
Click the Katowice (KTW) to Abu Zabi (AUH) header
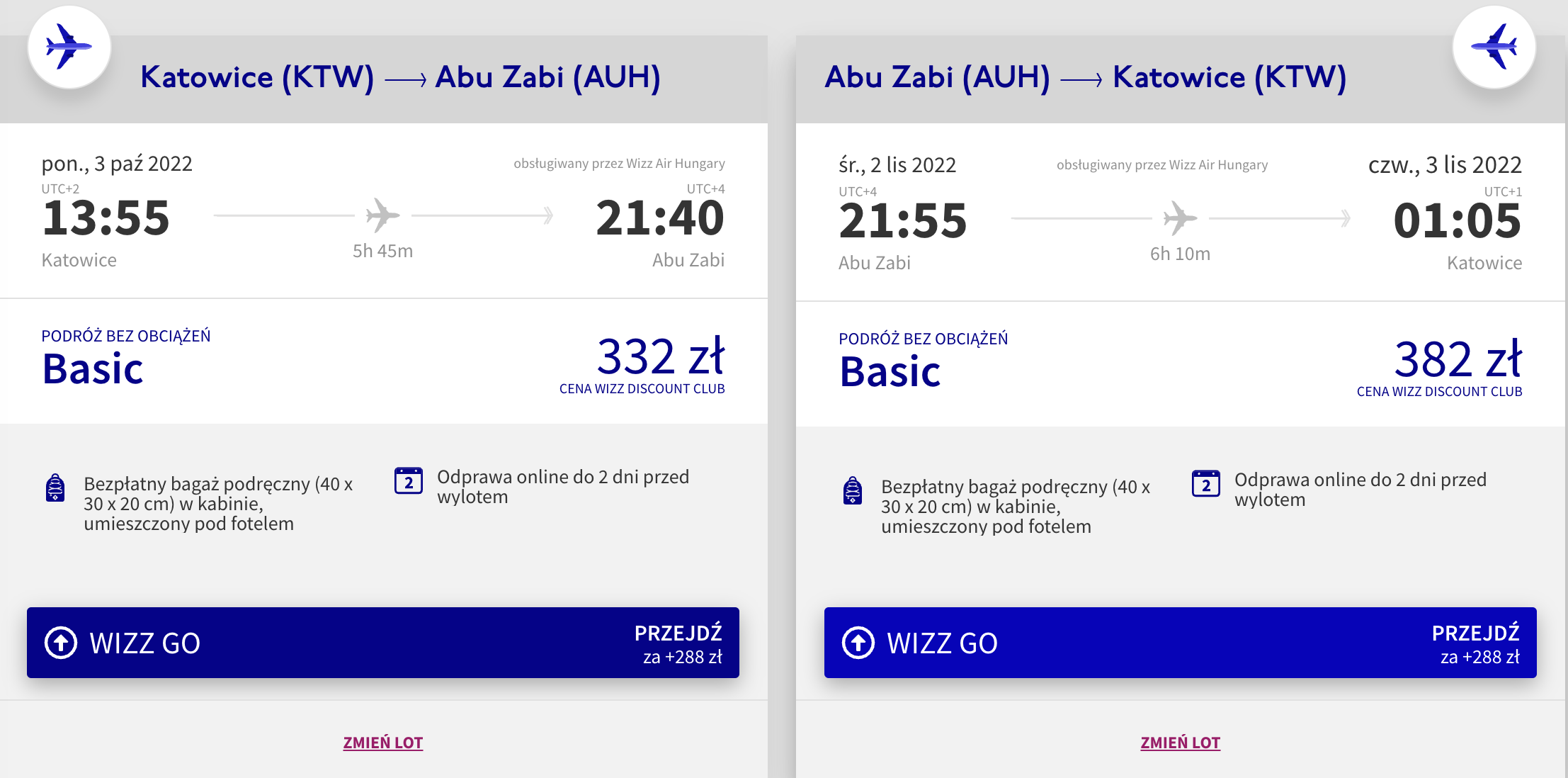point(400,77)
